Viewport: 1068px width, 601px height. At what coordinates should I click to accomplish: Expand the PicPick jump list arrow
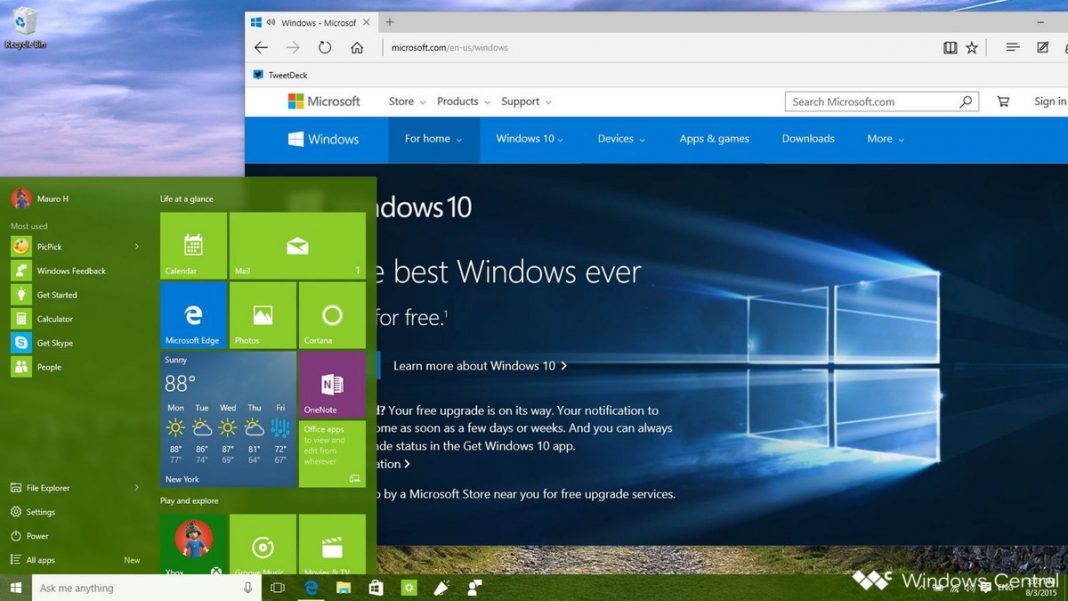click(137, 247)
